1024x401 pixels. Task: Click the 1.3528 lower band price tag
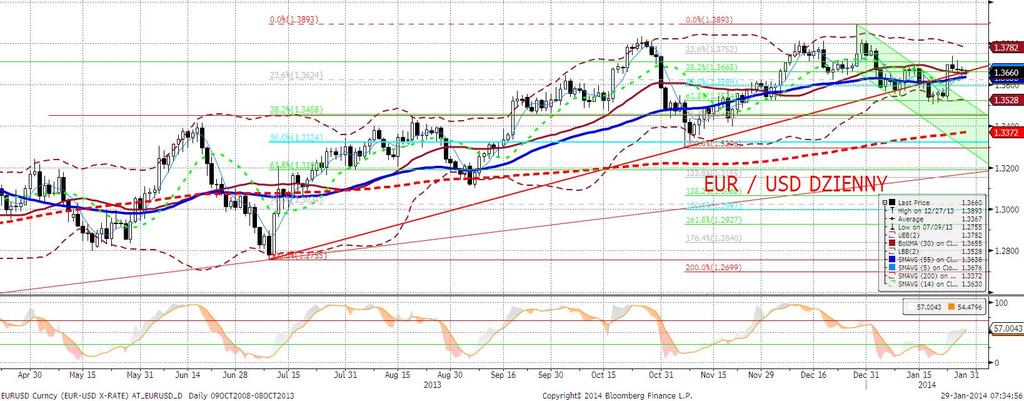tap(1004, 100)
